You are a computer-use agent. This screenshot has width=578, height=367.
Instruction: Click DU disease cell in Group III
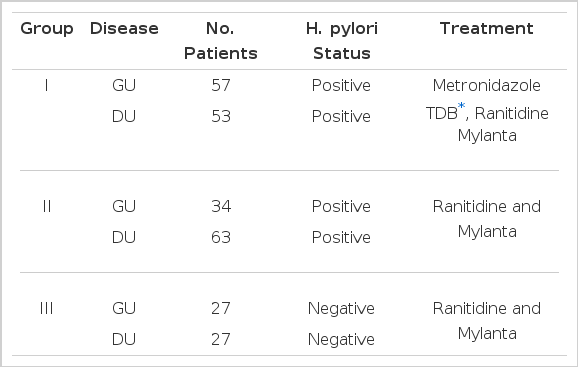point(124,339)
